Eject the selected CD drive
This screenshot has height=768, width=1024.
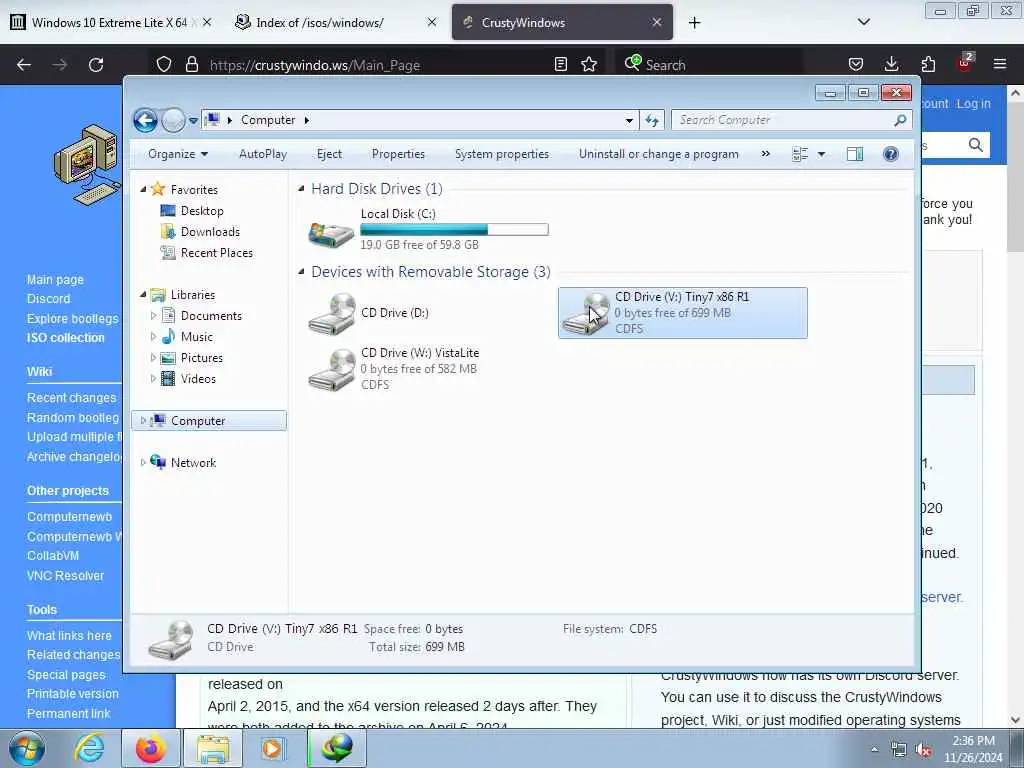[329, 154]
